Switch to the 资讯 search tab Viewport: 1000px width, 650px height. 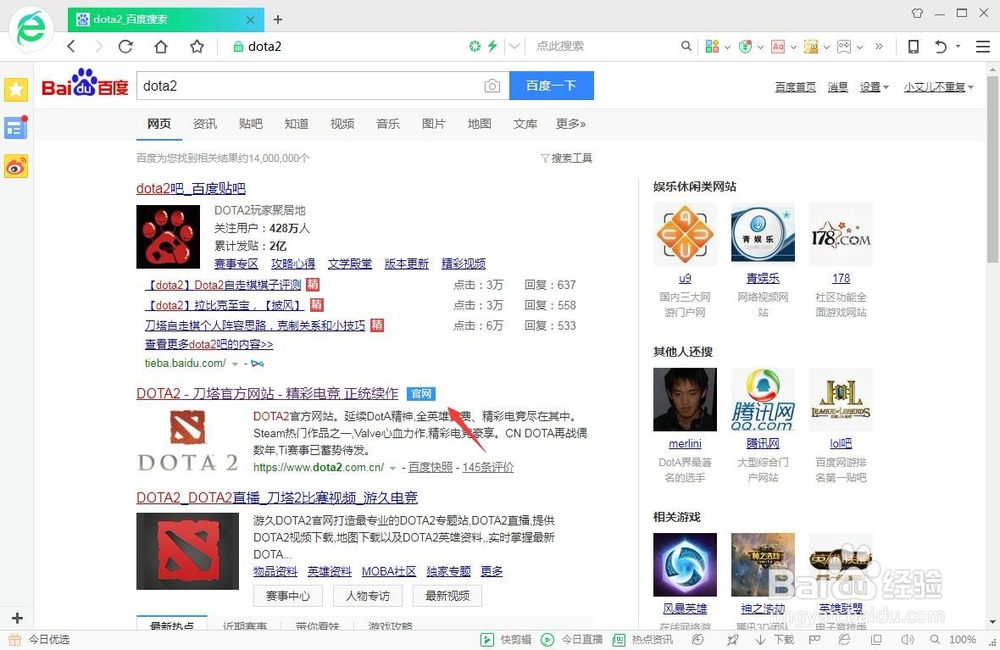point(205,124)
